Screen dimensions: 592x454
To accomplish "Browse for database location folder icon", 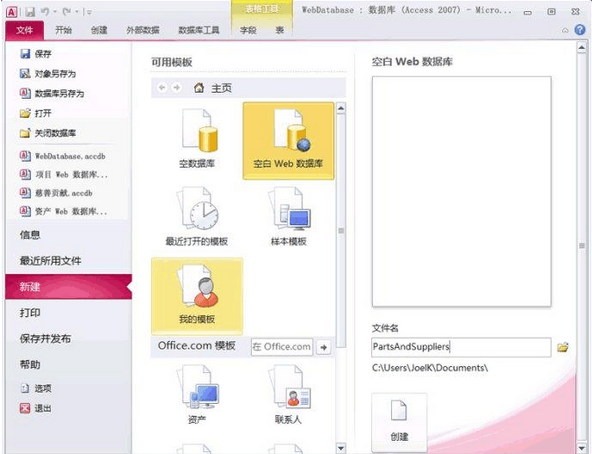I will (x=563, y=347).
